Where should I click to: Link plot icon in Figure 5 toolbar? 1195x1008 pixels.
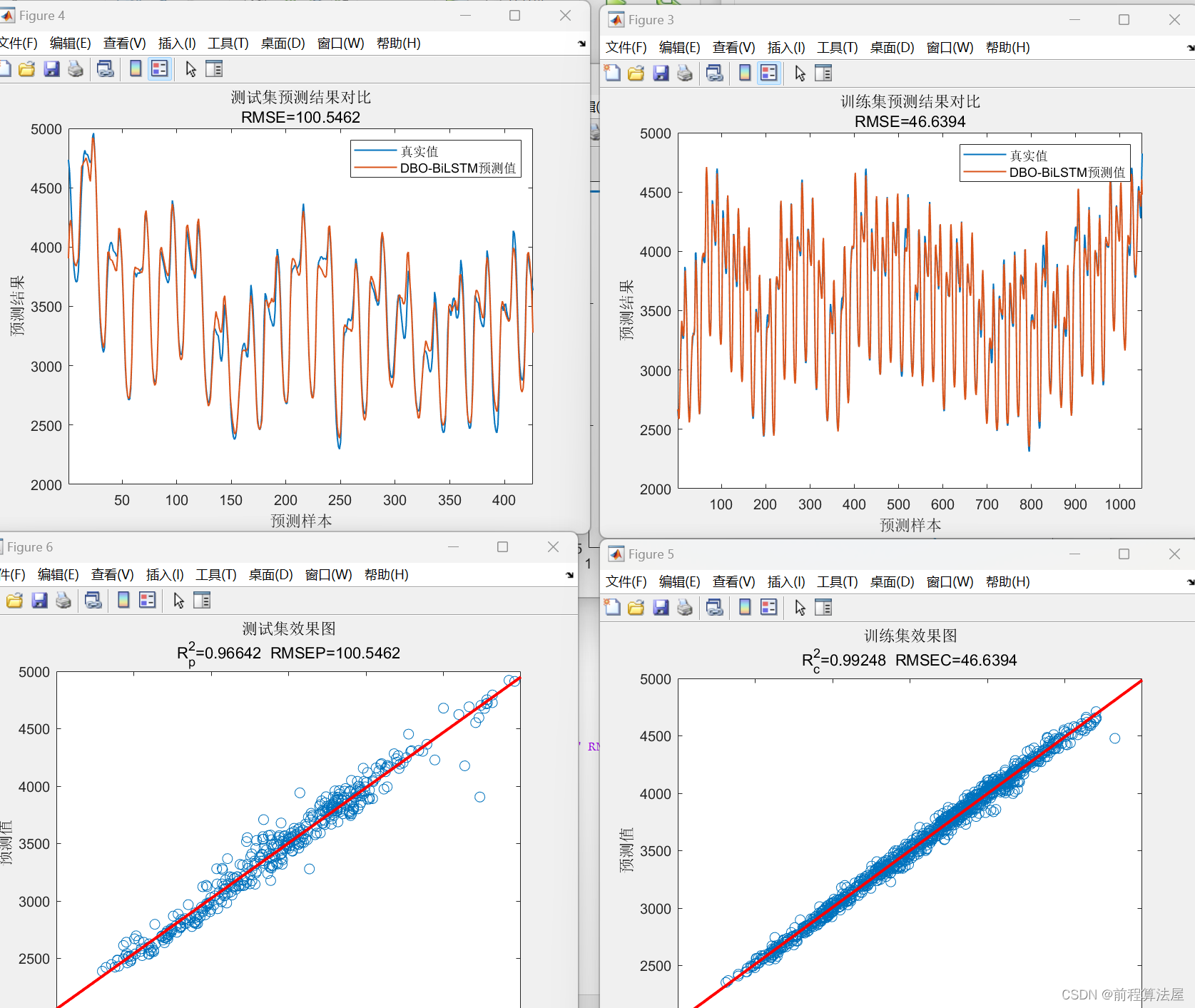coord(715,608)
